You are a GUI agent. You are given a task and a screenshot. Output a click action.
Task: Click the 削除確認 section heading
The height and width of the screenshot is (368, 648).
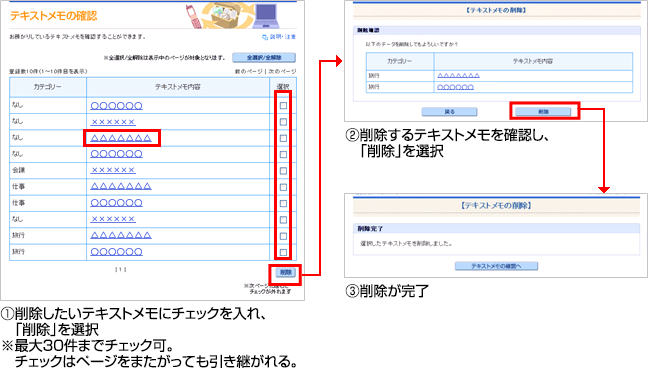368,31
